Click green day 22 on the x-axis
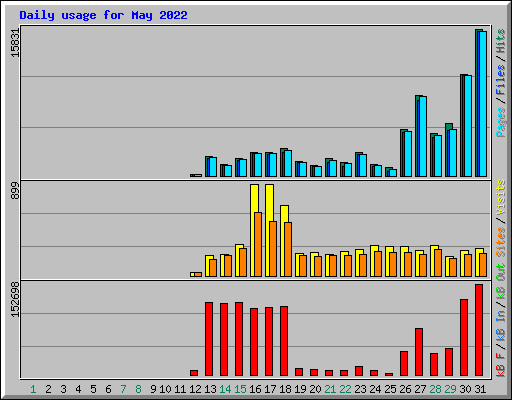The height and width of the screenshot is (400, 512). (x=345, y=389)
